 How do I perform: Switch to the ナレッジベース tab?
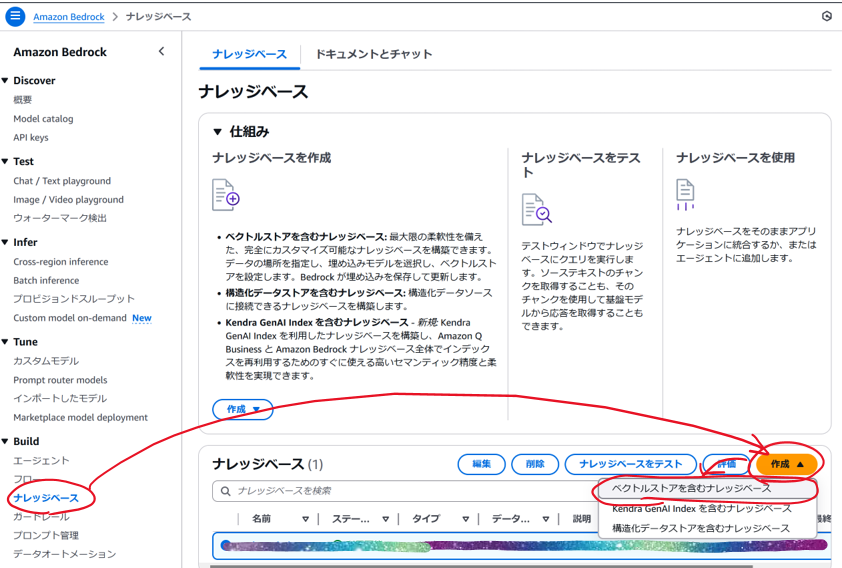250,54
